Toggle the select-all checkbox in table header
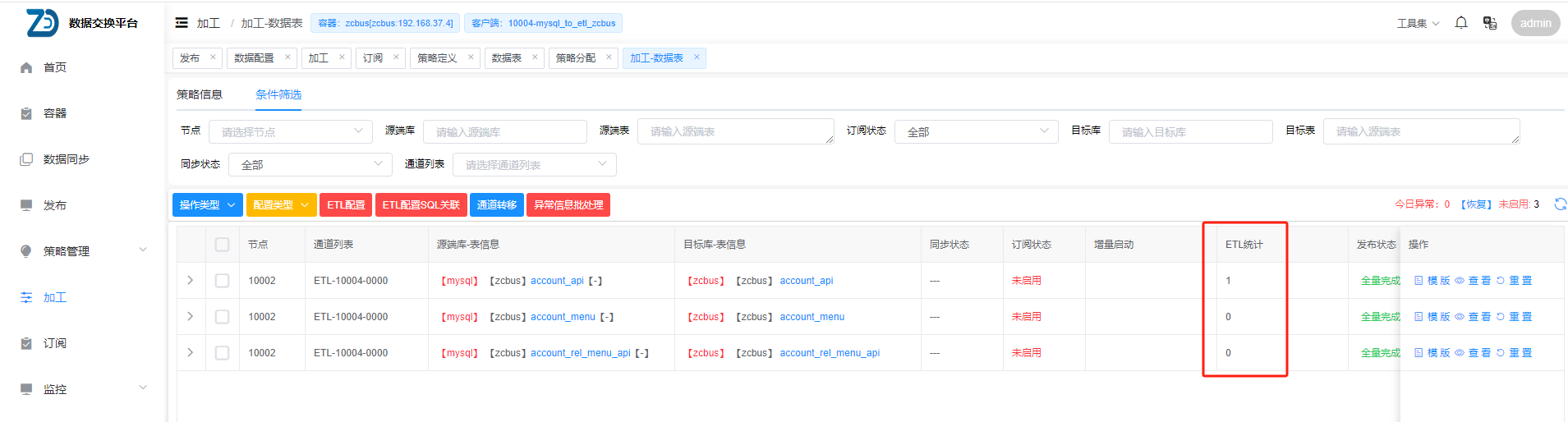 click(x=222, y=245)
